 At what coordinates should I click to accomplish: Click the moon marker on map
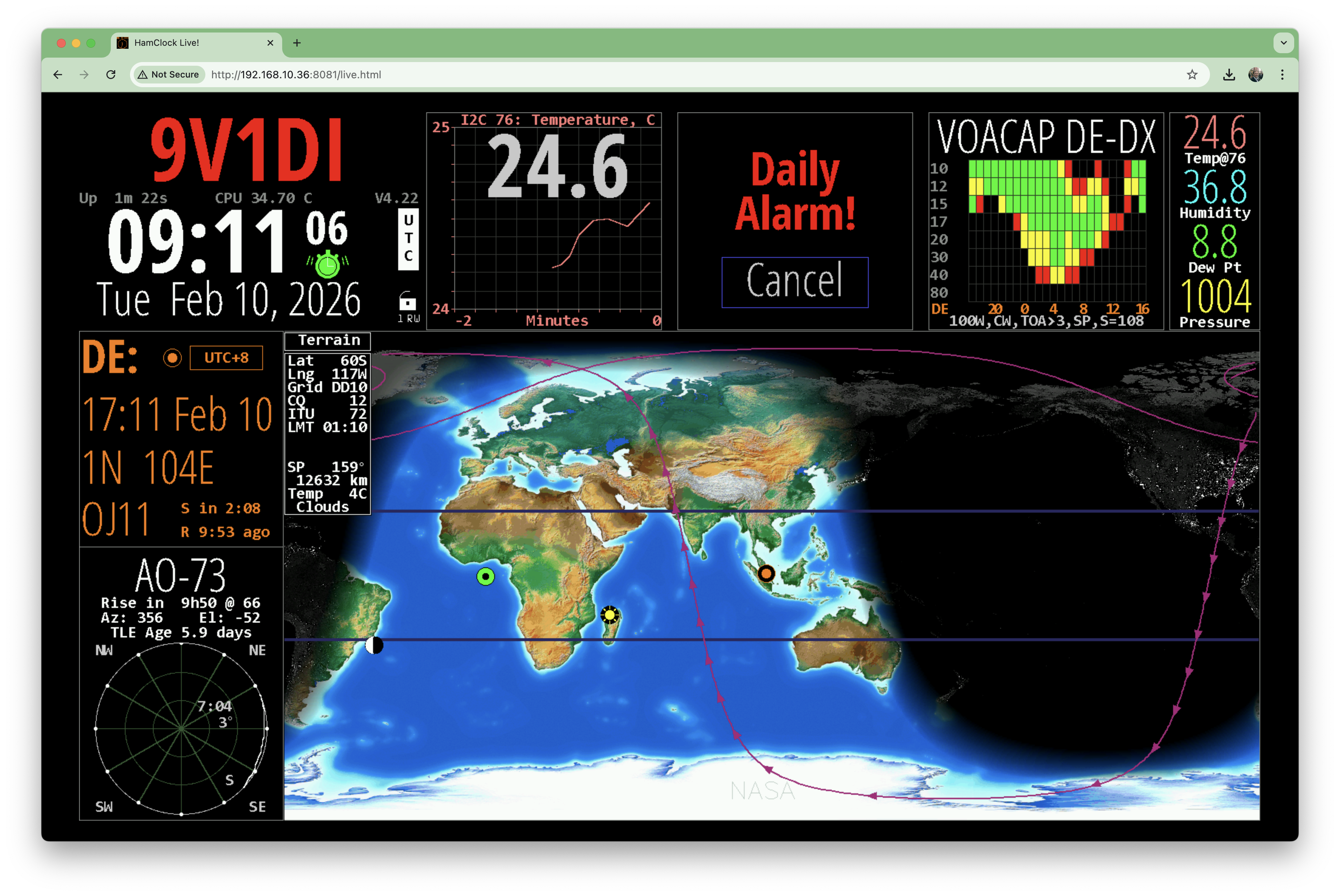tap(374, 645)
